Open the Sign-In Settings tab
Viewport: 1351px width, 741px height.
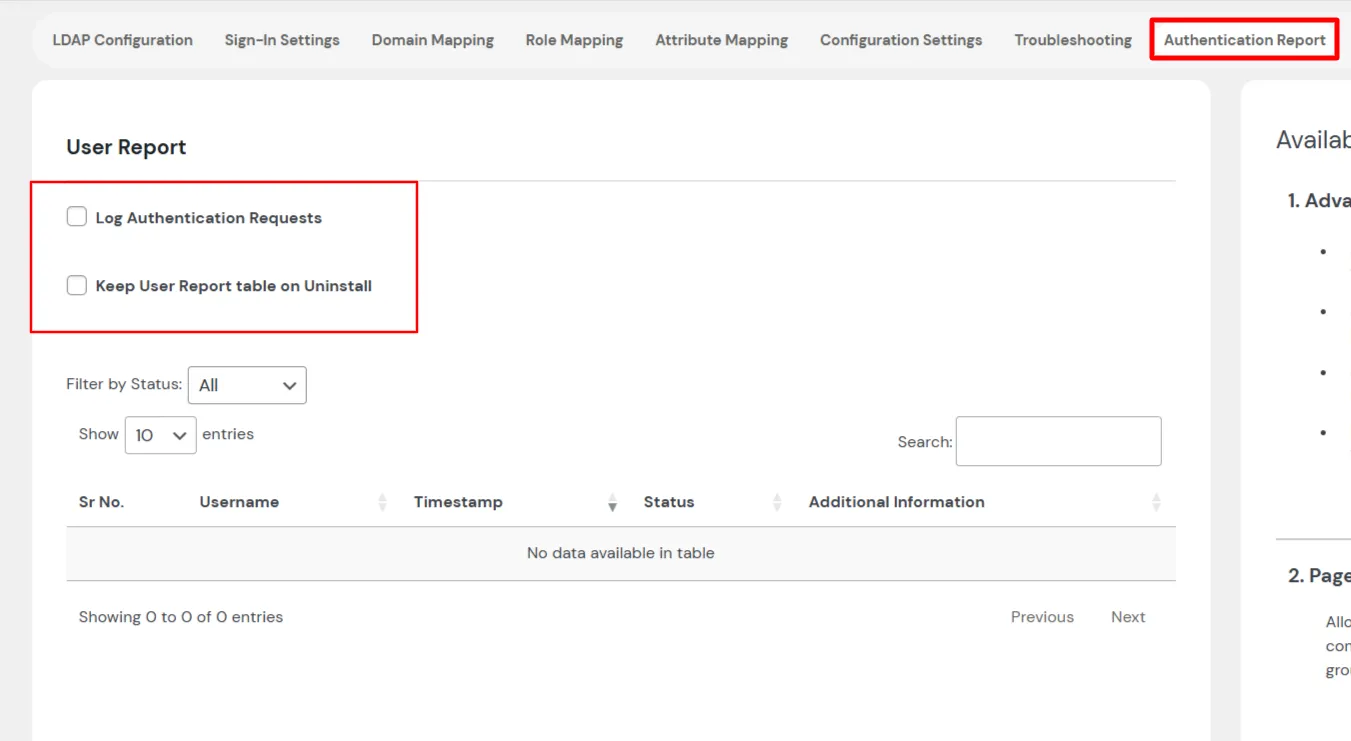click(282, 40)
